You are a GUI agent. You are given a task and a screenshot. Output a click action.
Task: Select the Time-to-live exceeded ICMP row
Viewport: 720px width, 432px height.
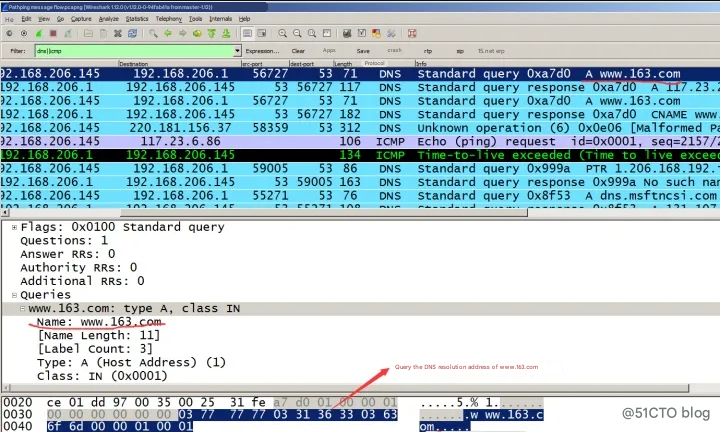coord(360,155)
